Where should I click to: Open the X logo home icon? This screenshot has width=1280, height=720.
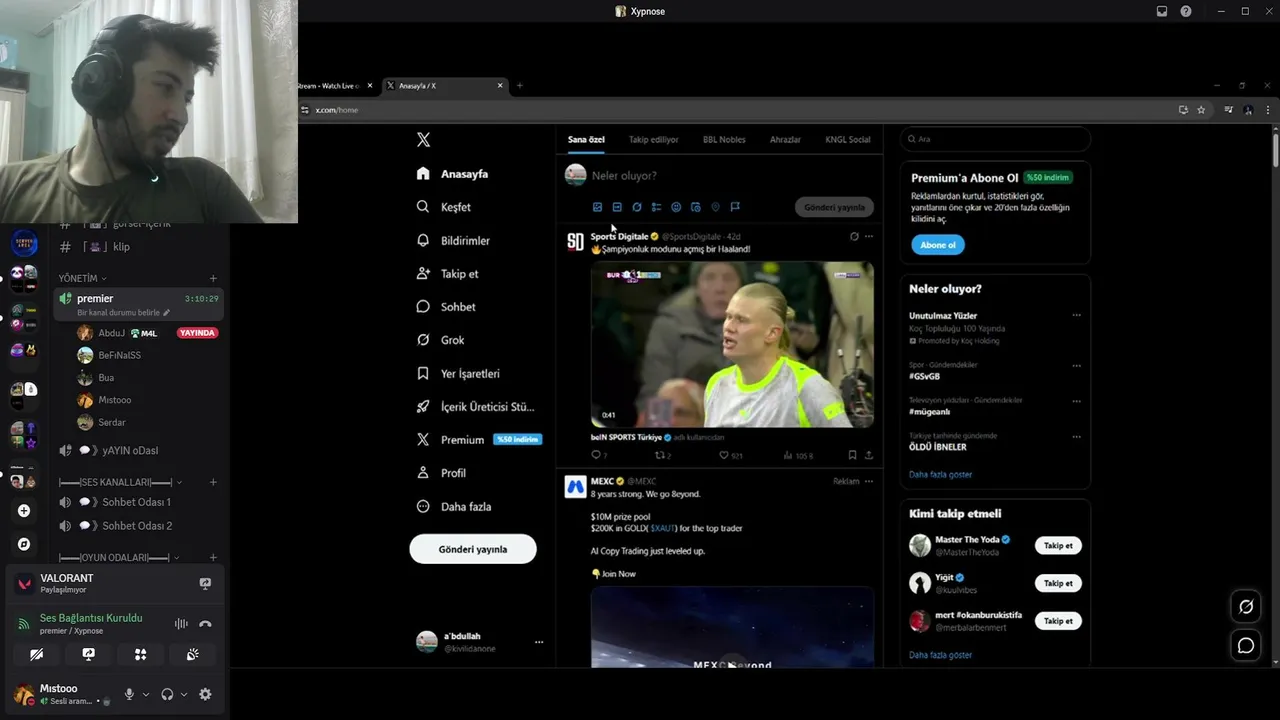(423, 140)
